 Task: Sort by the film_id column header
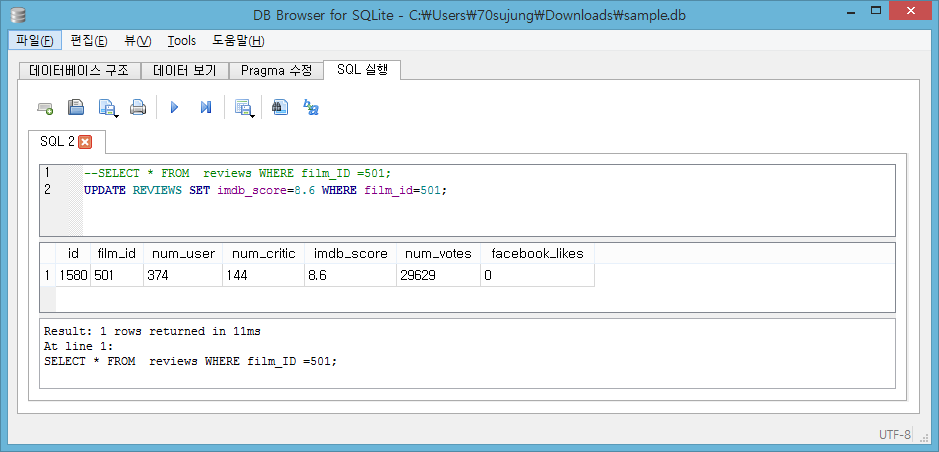(117, 254)
